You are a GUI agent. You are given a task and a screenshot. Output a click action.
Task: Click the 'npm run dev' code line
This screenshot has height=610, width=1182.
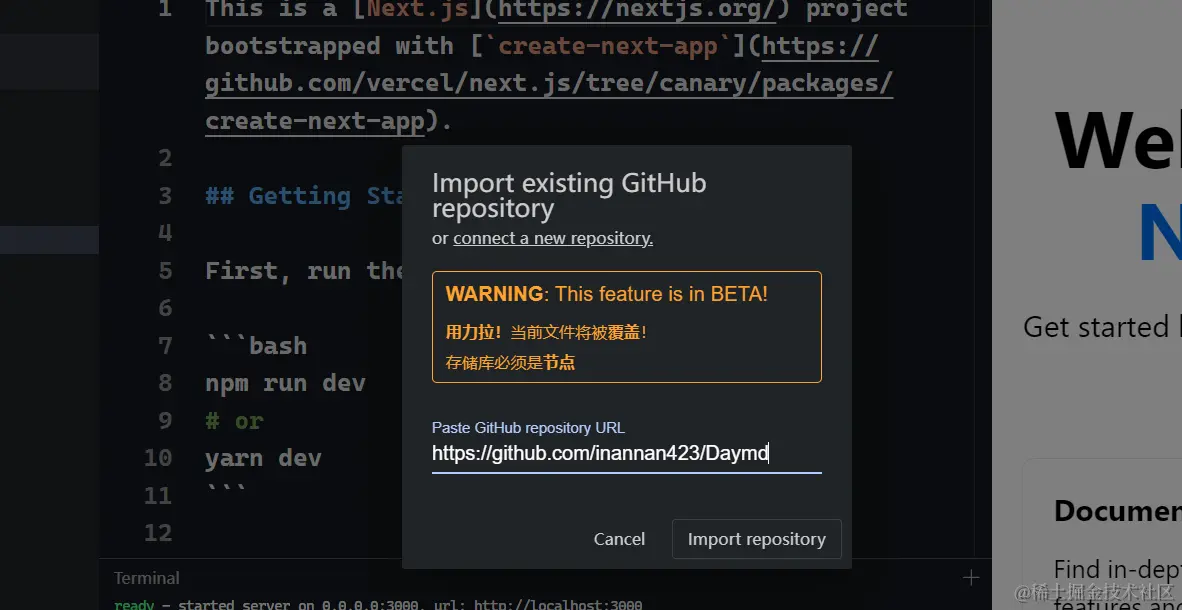click(286, 383)
